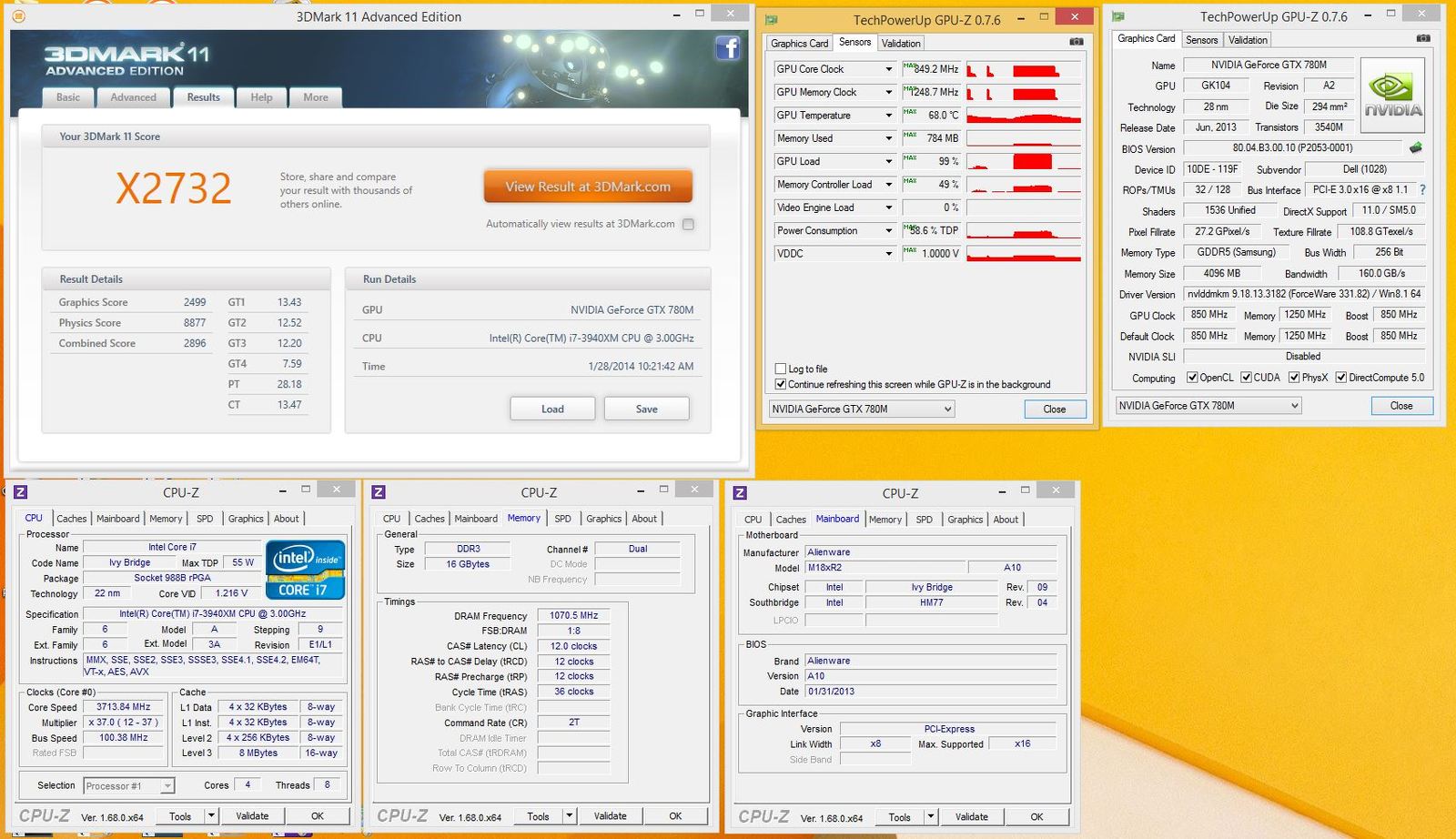Click the DRAM Frequency value 1070.5 MHz
1456x839 pixels.
pos(573,616)
